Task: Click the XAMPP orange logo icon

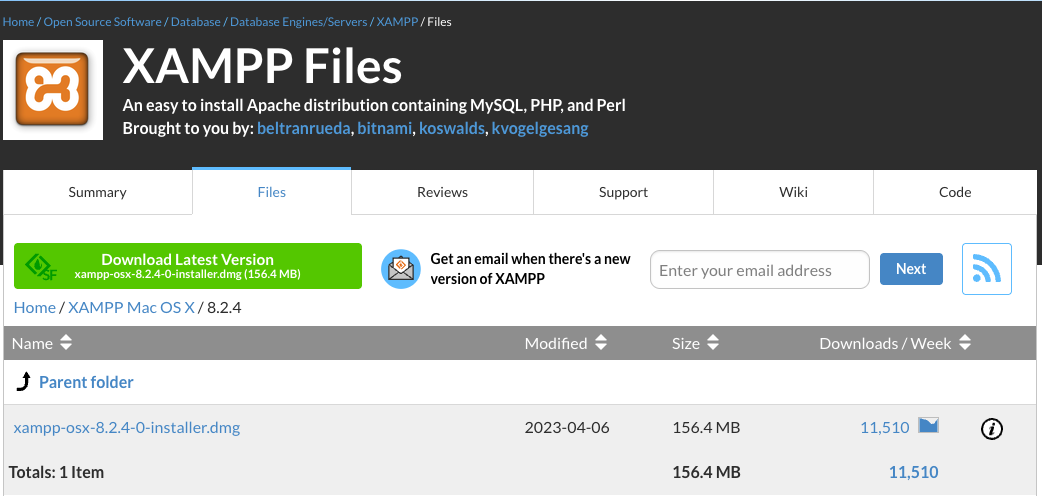Action: 53,90
